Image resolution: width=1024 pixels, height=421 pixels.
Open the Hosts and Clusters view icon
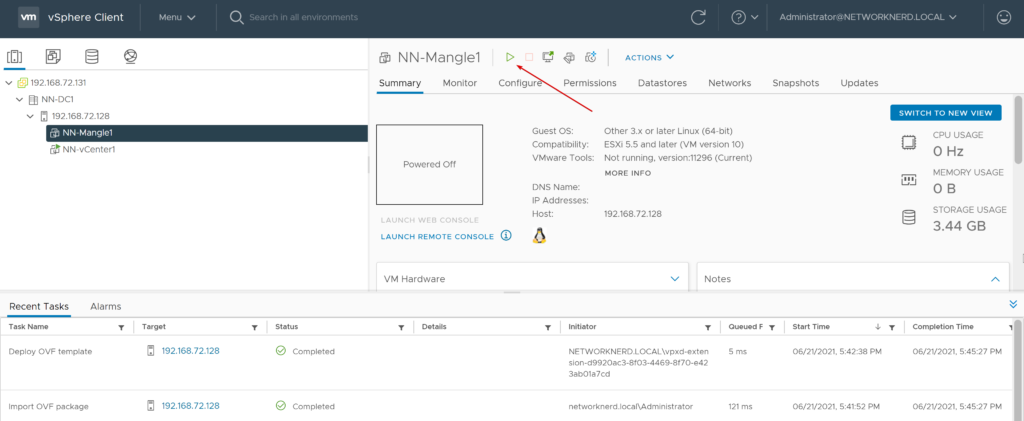pos(14,57)
